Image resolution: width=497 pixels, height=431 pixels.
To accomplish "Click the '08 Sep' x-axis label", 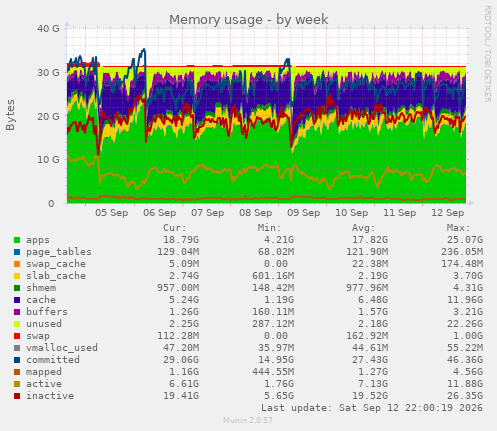I will pos(256,213).
